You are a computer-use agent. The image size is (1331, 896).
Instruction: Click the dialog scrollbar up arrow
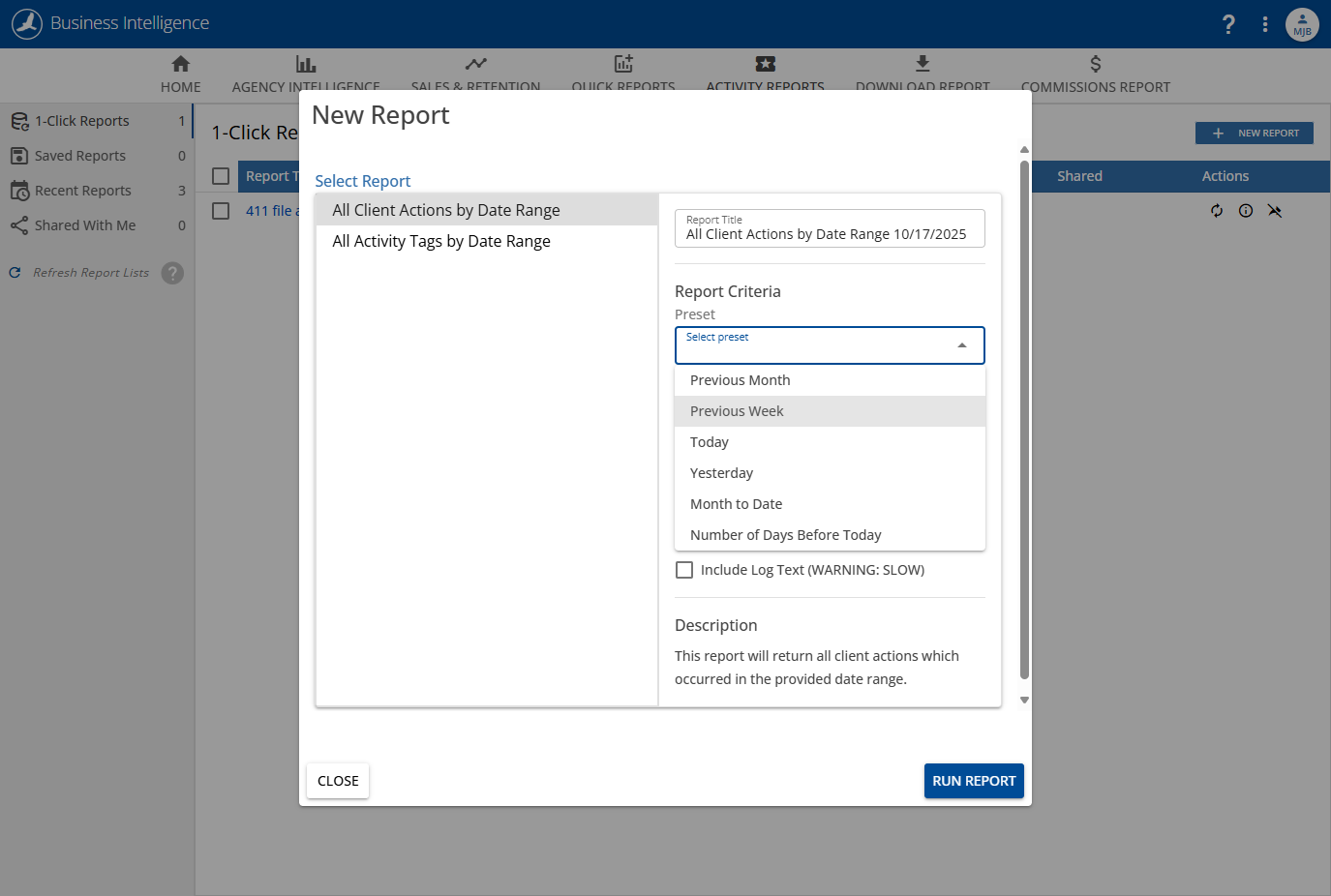1024,150
